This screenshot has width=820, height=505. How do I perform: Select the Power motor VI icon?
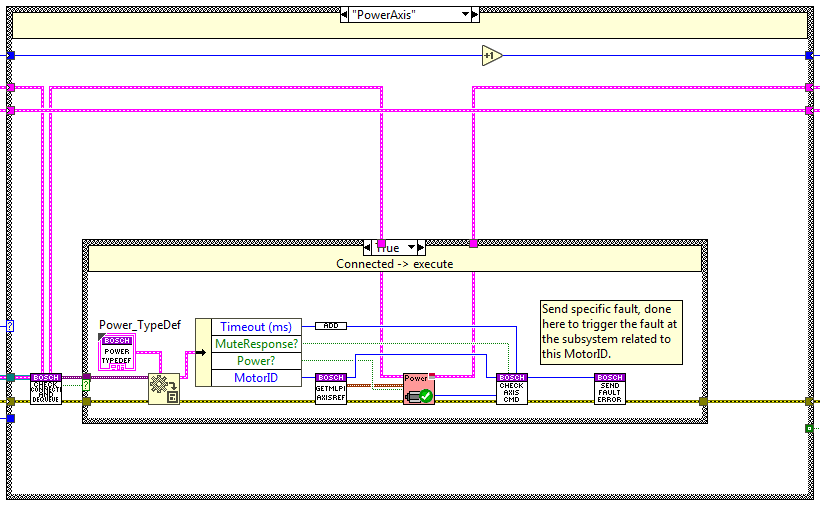(x=419, y=388)
